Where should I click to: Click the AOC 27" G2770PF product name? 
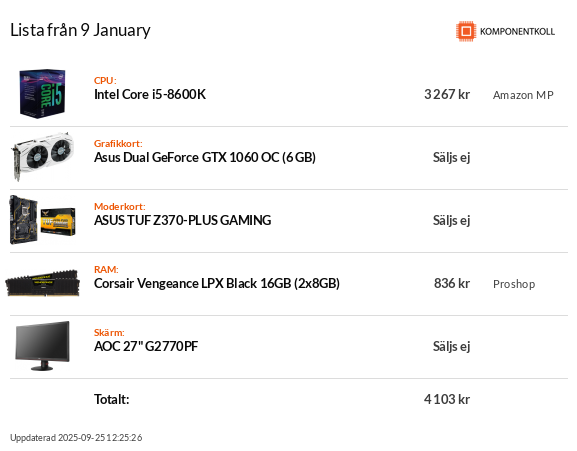[146, 346]
